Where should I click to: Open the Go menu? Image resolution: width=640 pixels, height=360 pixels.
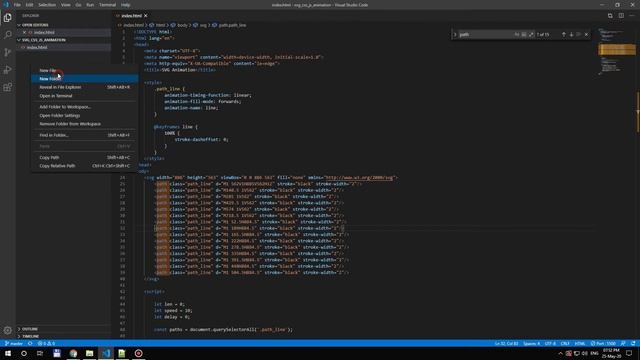(x=78, y=5)
